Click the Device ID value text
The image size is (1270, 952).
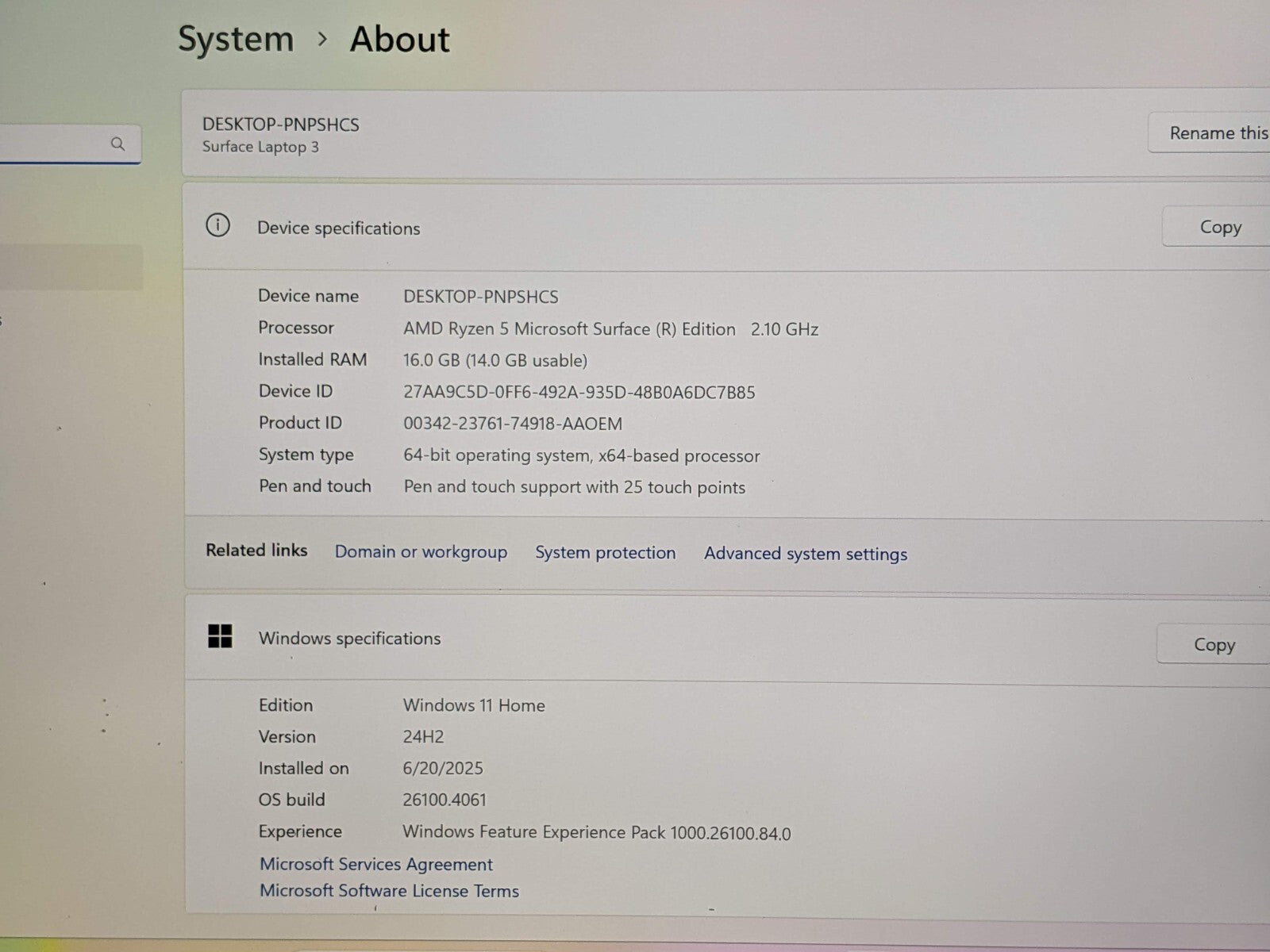pyautogui.click(x=579, y=392)
